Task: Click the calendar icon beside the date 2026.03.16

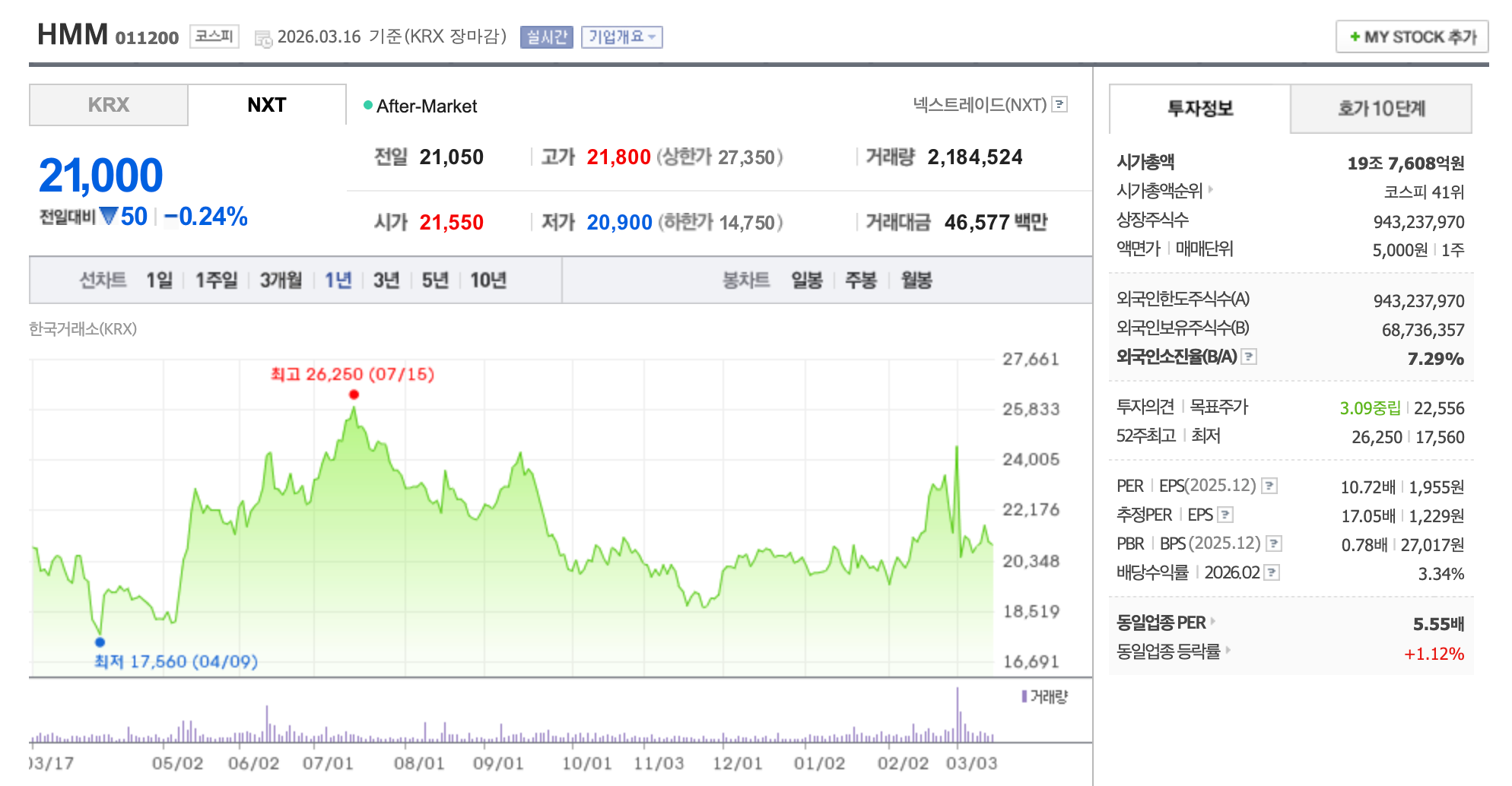Action: [263, 39]
